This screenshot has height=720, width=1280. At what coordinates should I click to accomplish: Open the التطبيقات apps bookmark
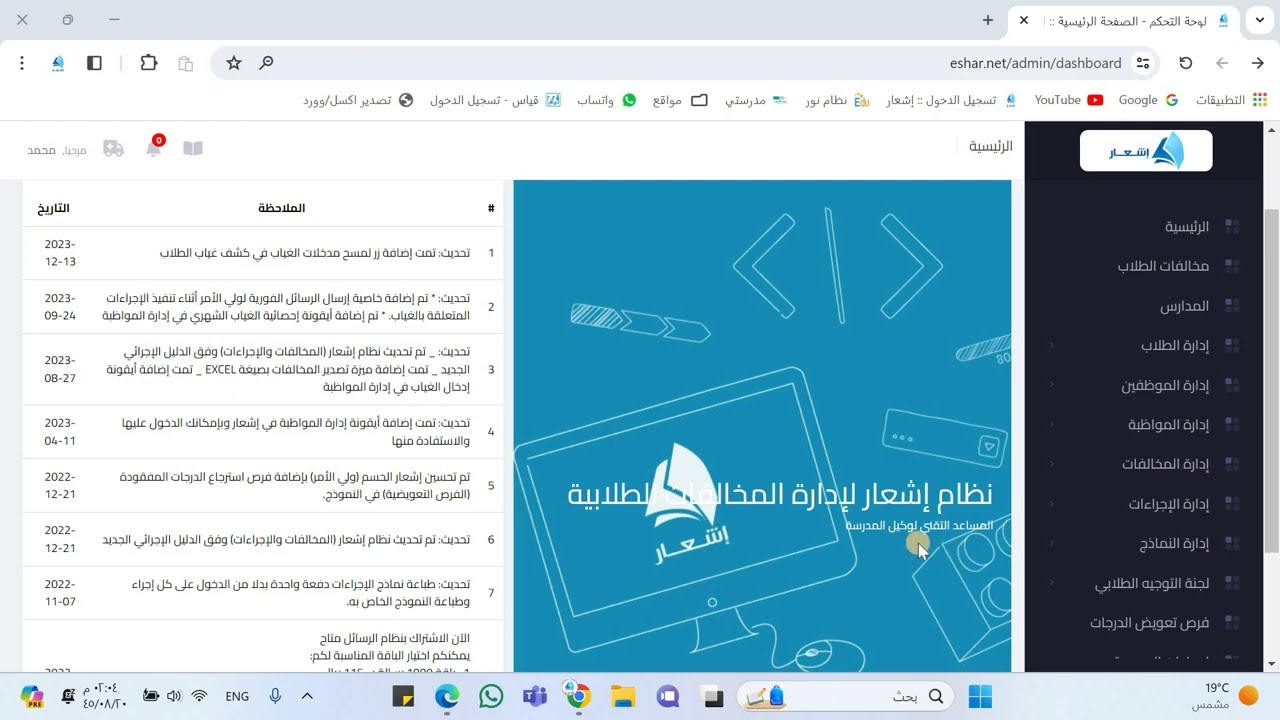pos(1231,100)
